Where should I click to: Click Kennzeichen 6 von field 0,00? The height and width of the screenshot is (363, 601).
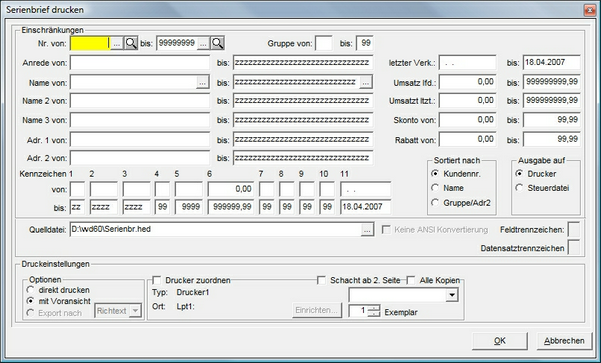(x=230, y=189)
